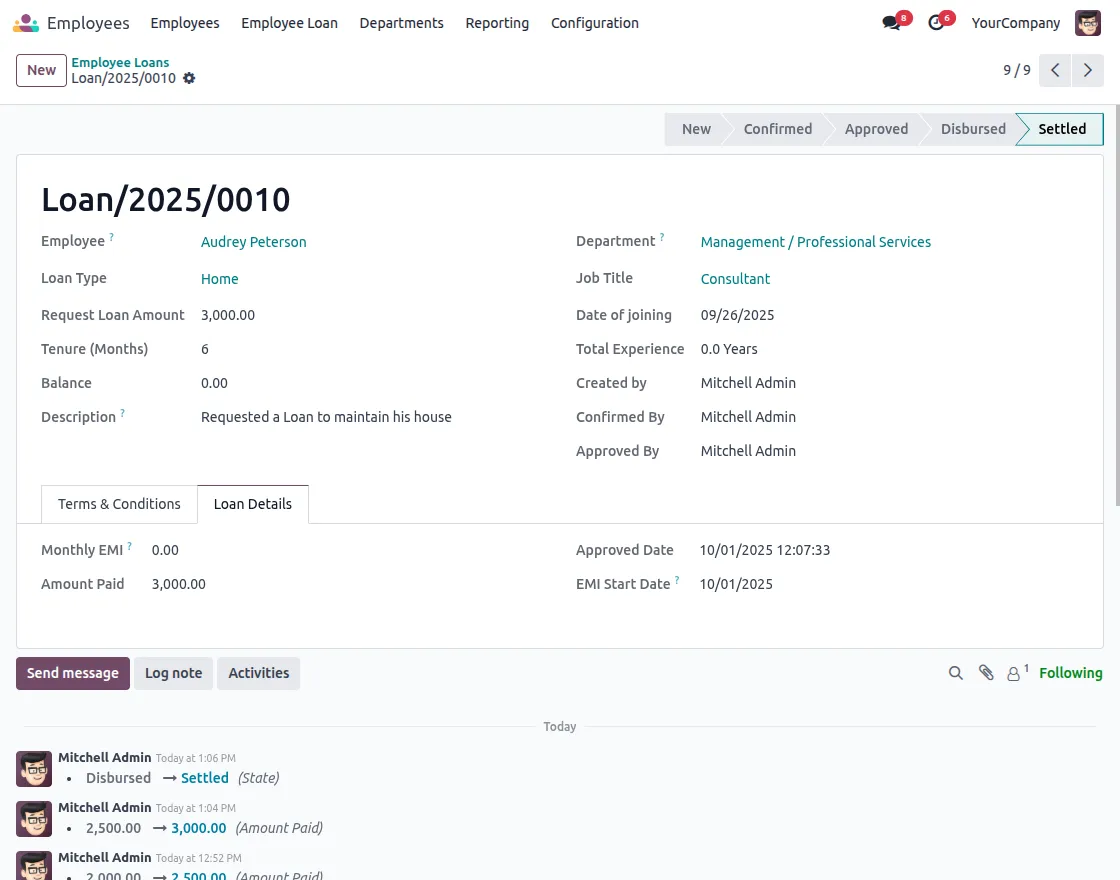
Task: Expand the Reporting menu
Action: tap(497, 23)
